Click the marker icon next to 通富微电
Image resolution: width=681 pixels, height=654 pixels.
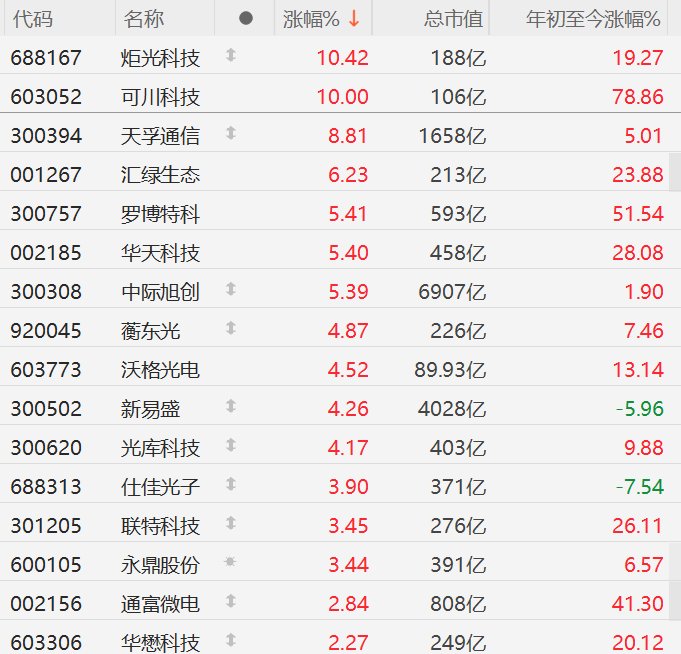(231, 601)
